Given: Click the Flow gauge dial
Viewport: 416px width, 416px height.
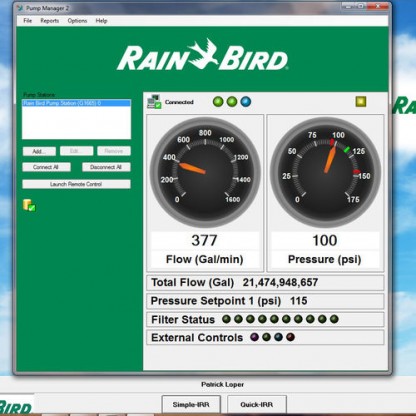Looking at the screenshot, I should (205, 172).
